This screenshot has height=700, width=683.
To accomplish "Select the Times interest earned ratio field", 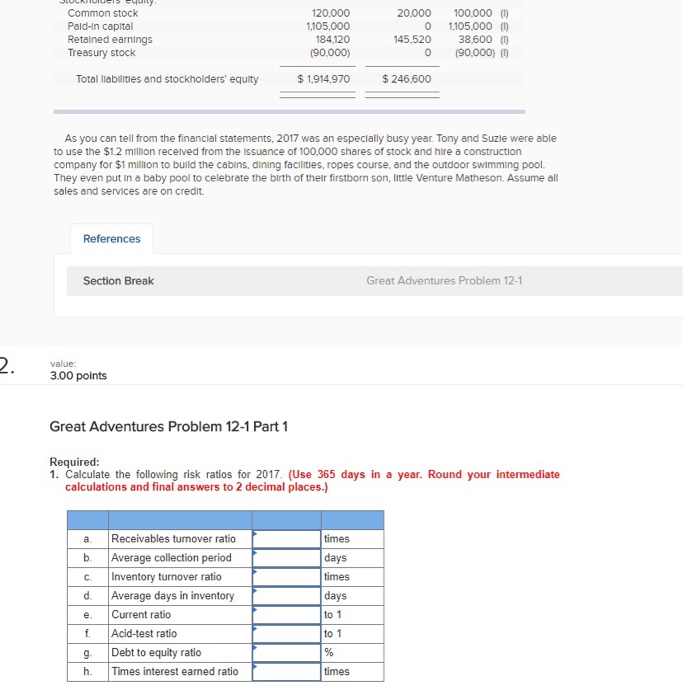I will (286, 672).
